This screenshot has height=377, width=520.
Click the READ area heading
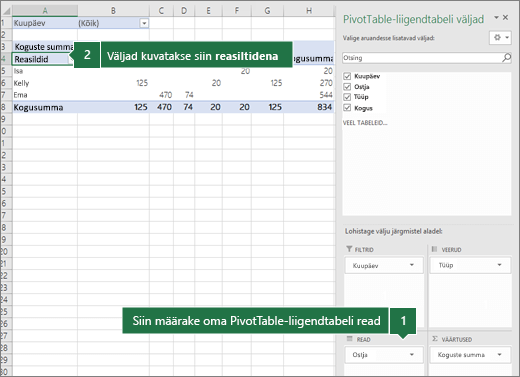[x=363, y=339]
